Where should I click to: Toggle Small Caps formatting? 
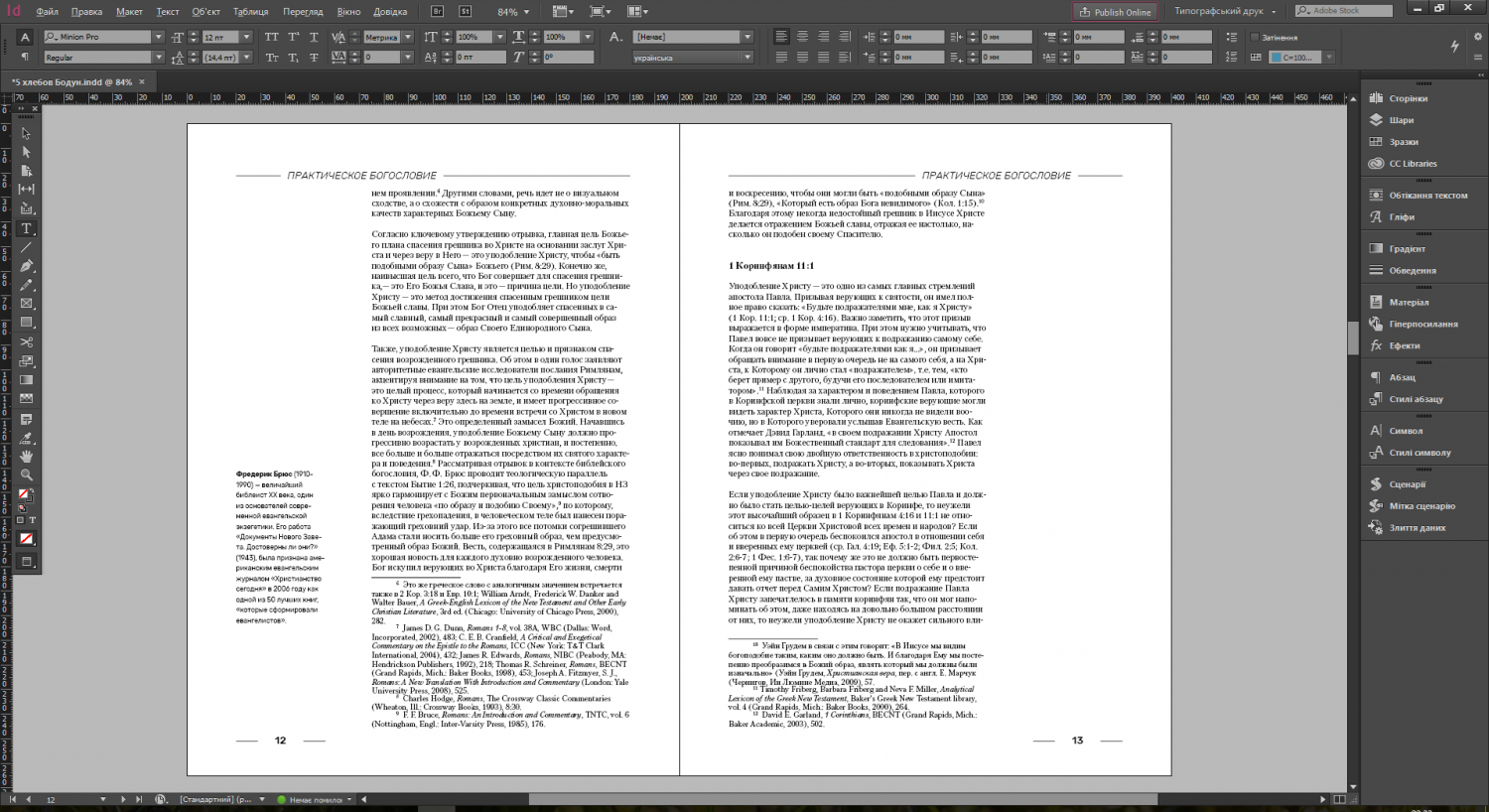(x=272, y=58)
